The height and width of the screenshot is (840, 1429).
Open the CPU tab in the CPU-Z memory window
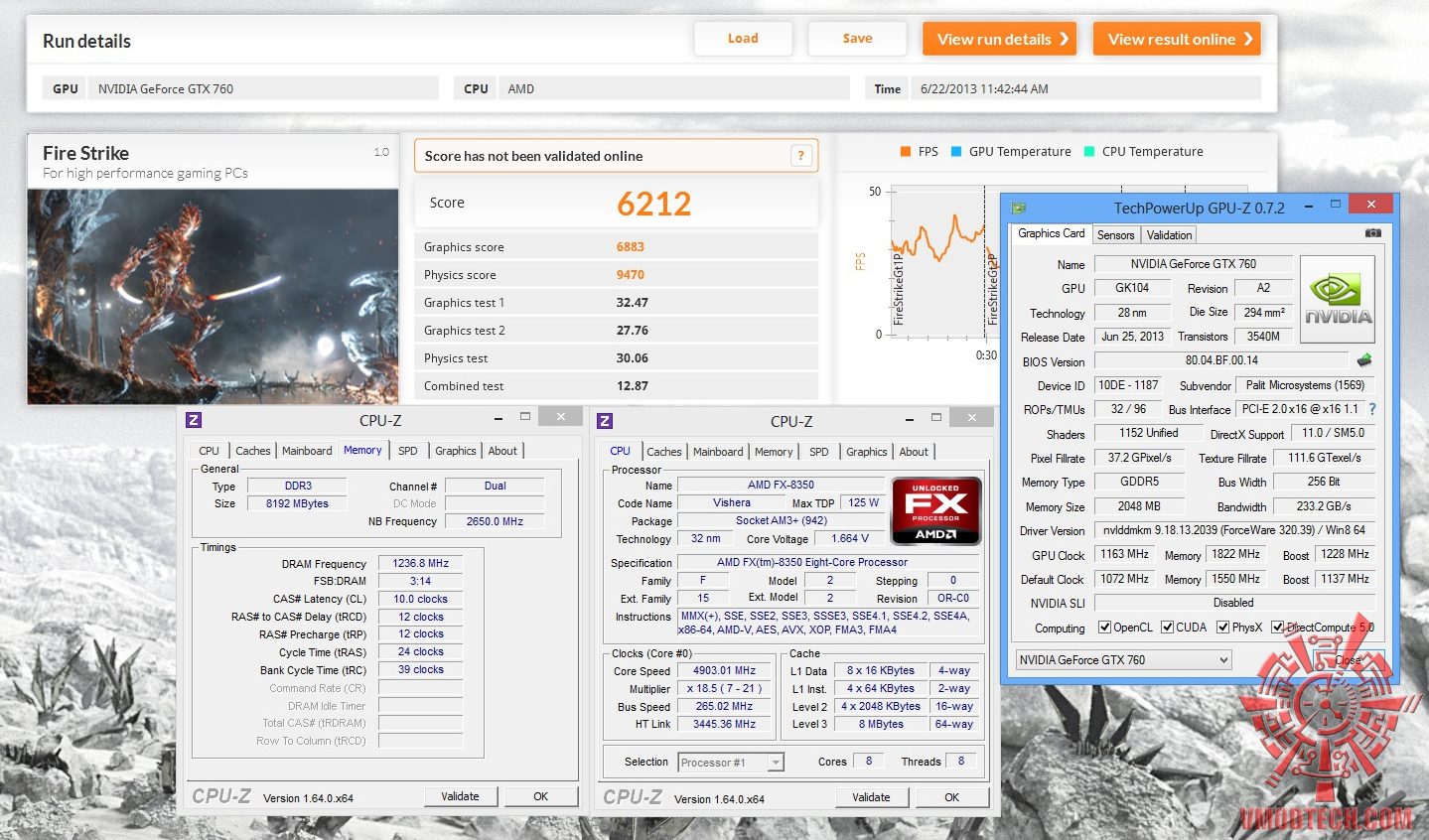[x=209, y=451]
